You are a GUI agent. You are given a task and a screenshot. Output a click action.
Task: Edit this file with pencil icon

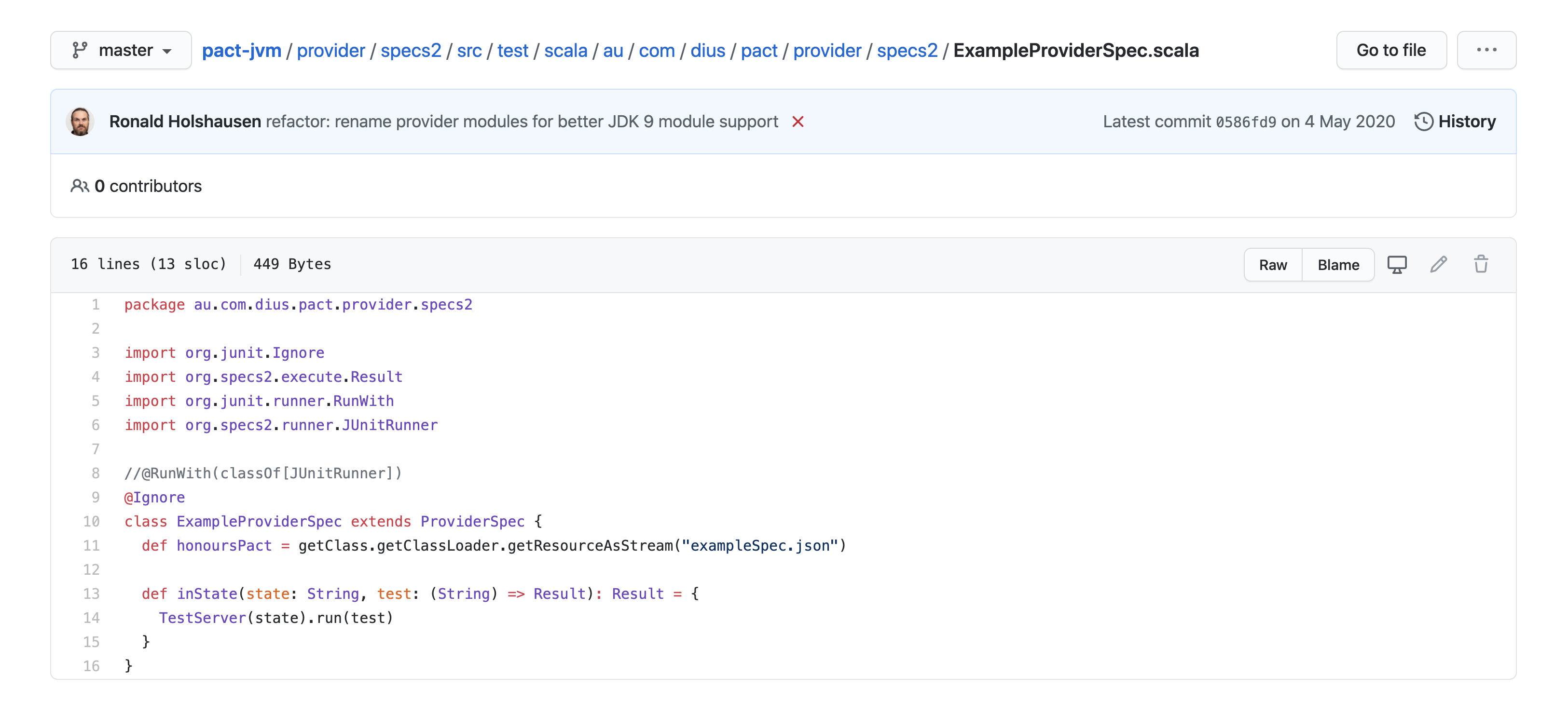[x=1438, y=265]
